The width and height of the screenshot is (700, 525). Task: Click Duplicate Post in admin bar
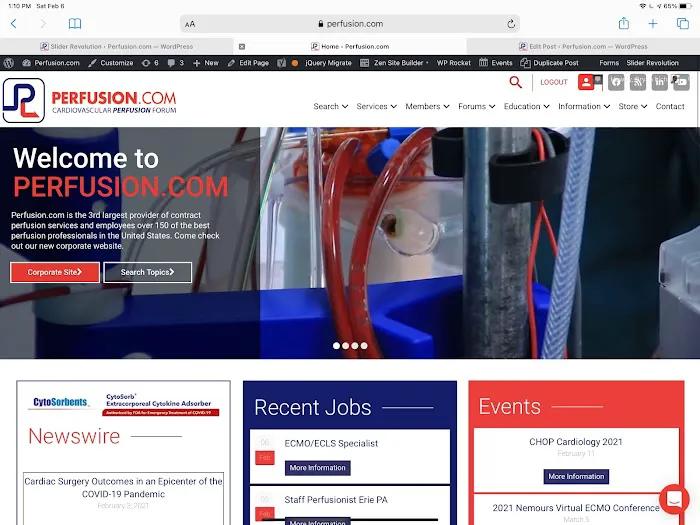pyautogui.click(x=549, y=63)
